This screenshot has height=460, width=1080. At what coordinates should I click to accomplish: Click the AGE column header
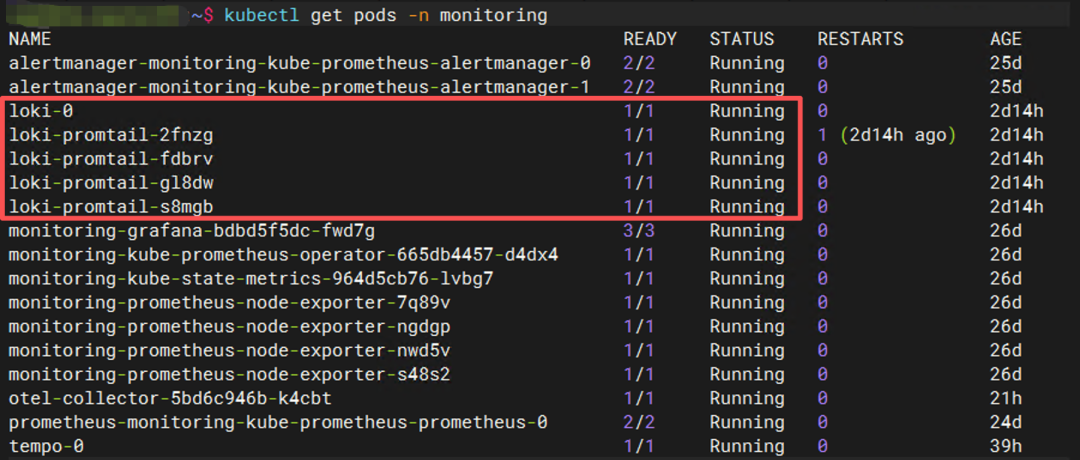tap(1006, 39)
